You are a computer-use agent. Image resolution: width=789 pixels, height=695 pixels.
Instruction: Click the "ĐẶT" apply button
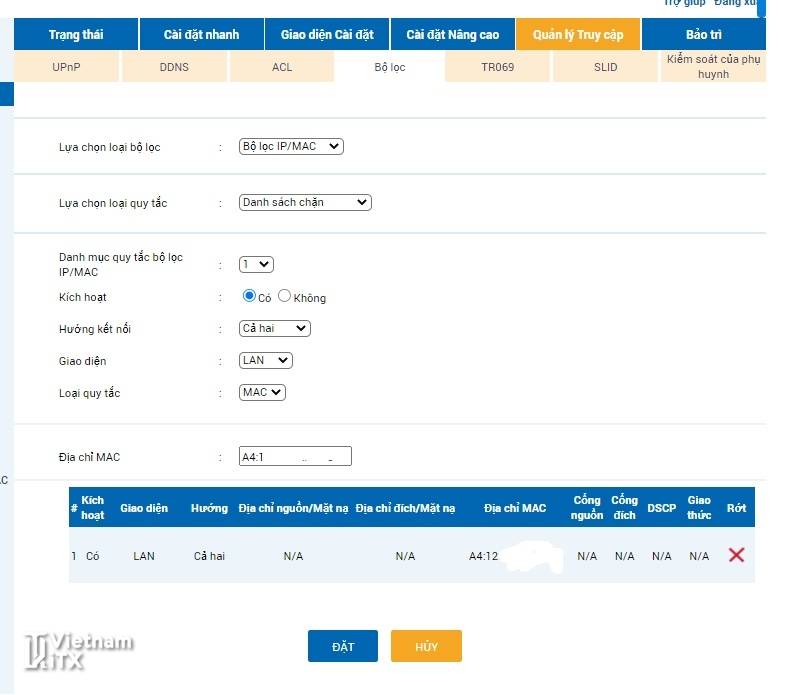[343, 647]
